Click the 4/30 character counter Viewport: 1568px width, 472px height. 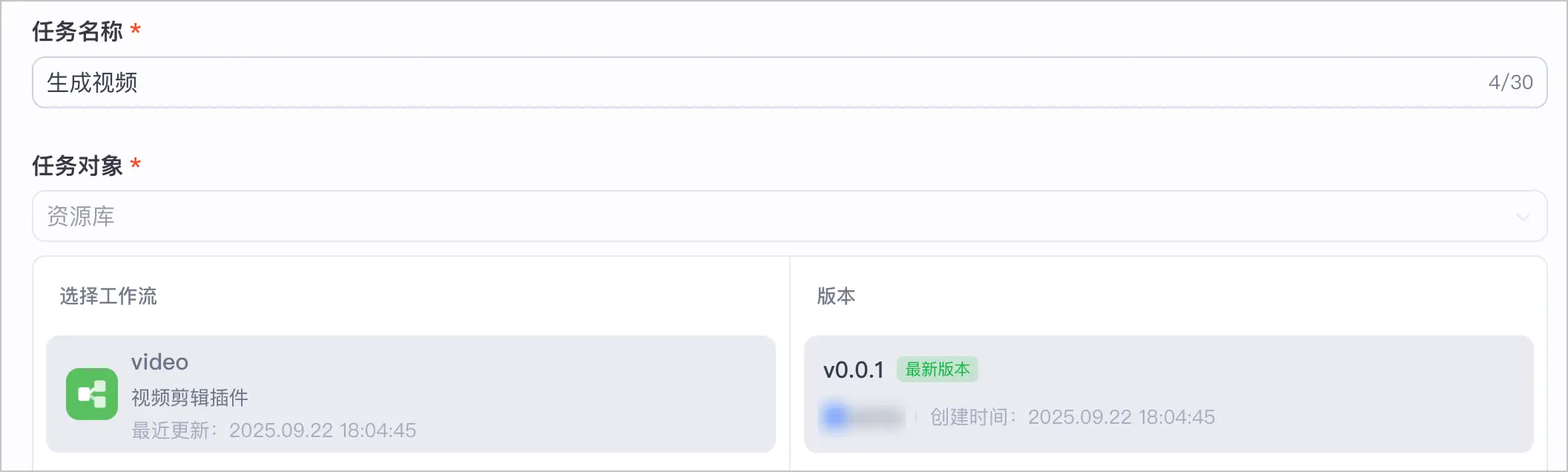click(x=1510, y=82)
